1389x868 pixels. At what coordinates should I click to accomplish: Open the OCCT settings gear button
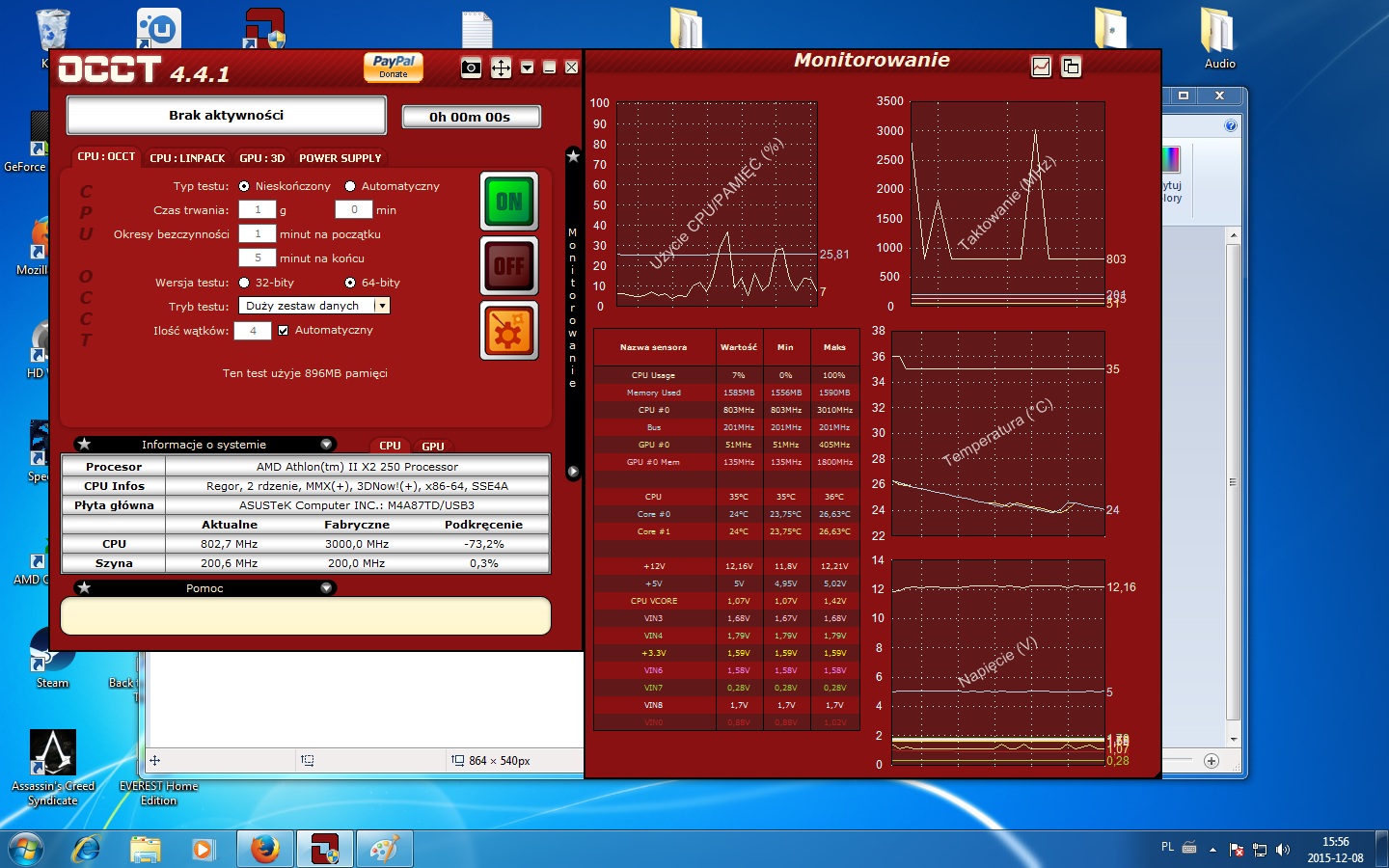[509, 331]
